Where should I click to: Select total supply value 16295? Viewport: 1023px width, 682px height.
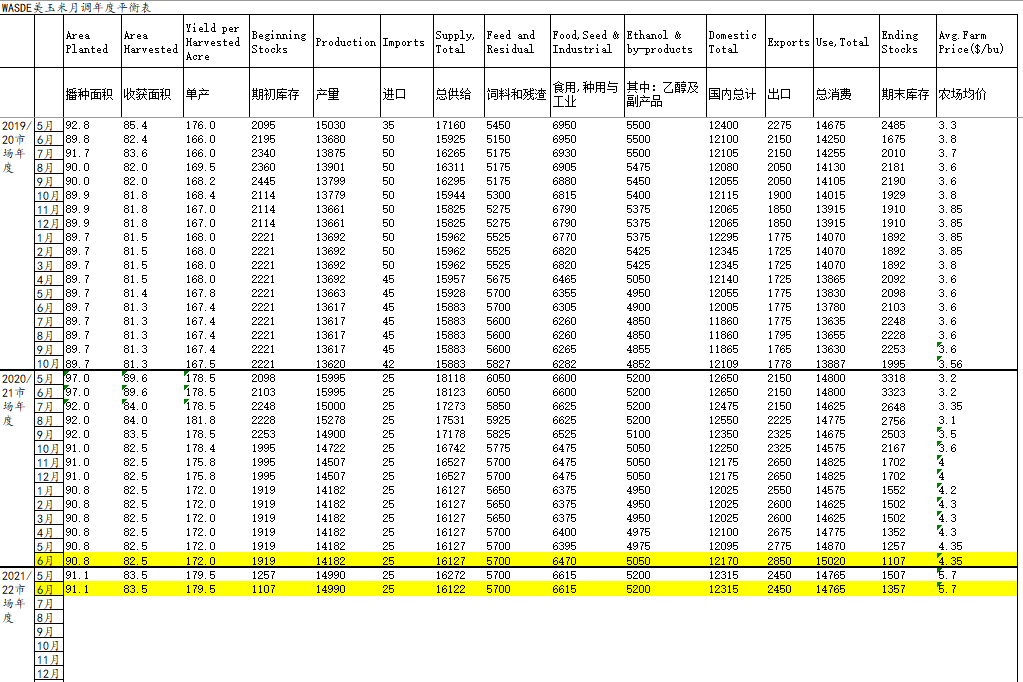(450, 181)
